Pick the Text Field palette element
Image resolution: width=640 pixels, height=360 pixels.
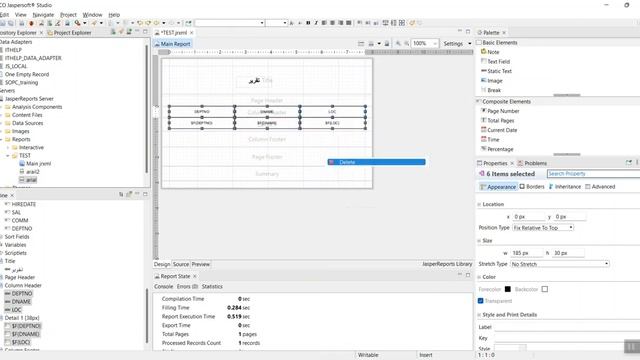495,61
